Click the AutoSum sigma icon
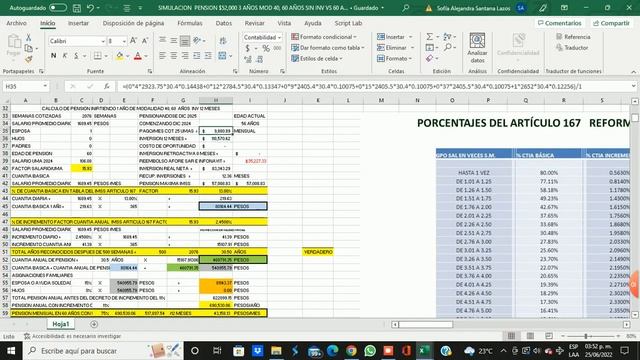 point(429,37)
